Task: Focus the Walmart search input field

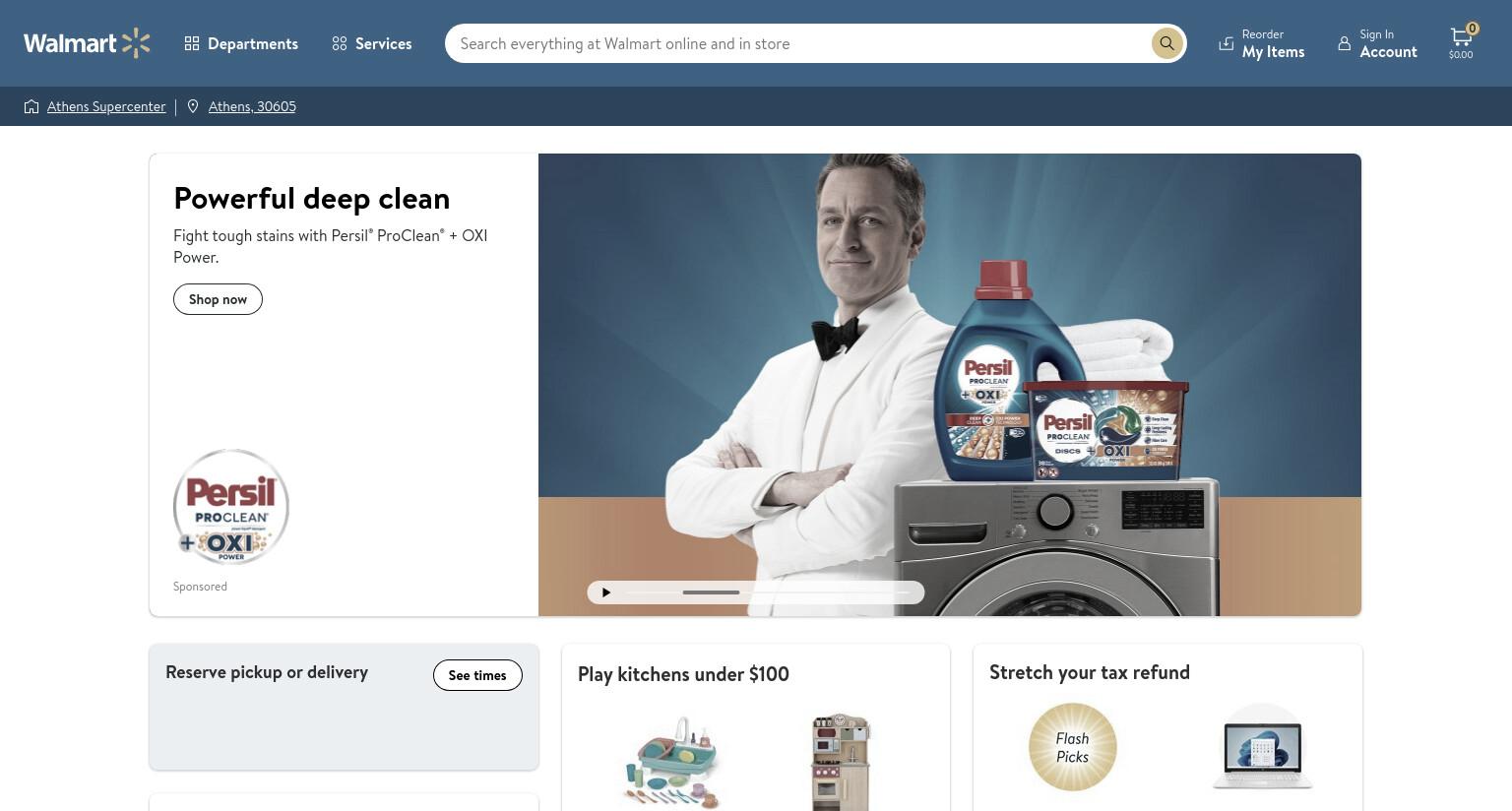Action: (x=797, y=43)
